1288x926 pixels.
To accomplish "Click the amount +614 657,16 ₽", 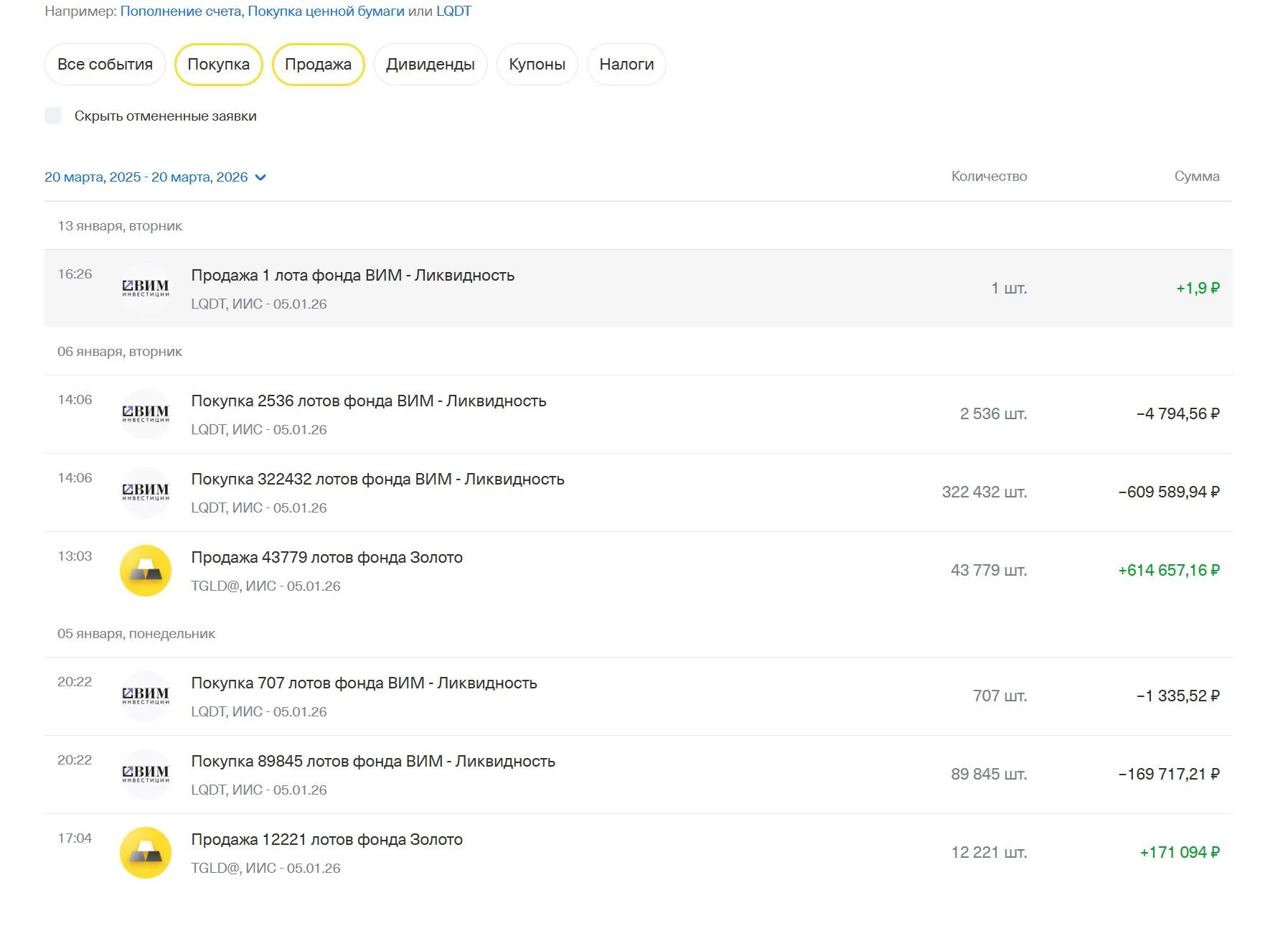I will coord(1169,571).
